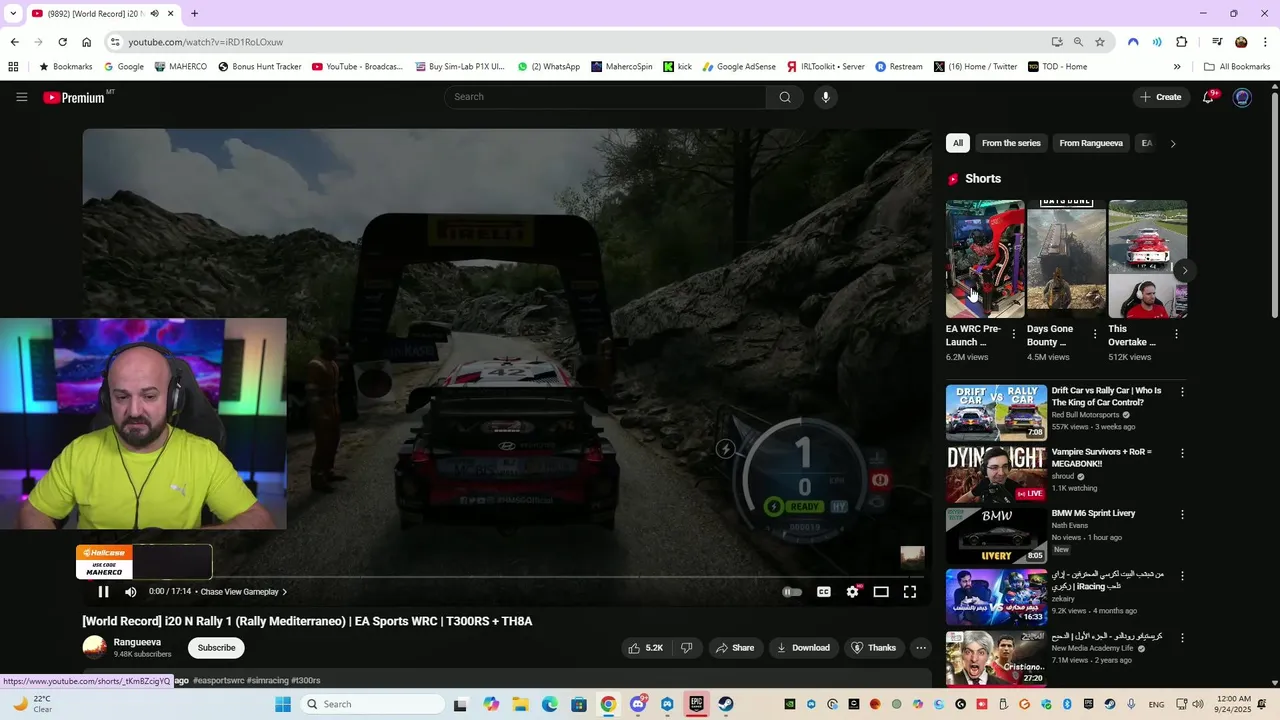Reload the page

tap(62, 42)
